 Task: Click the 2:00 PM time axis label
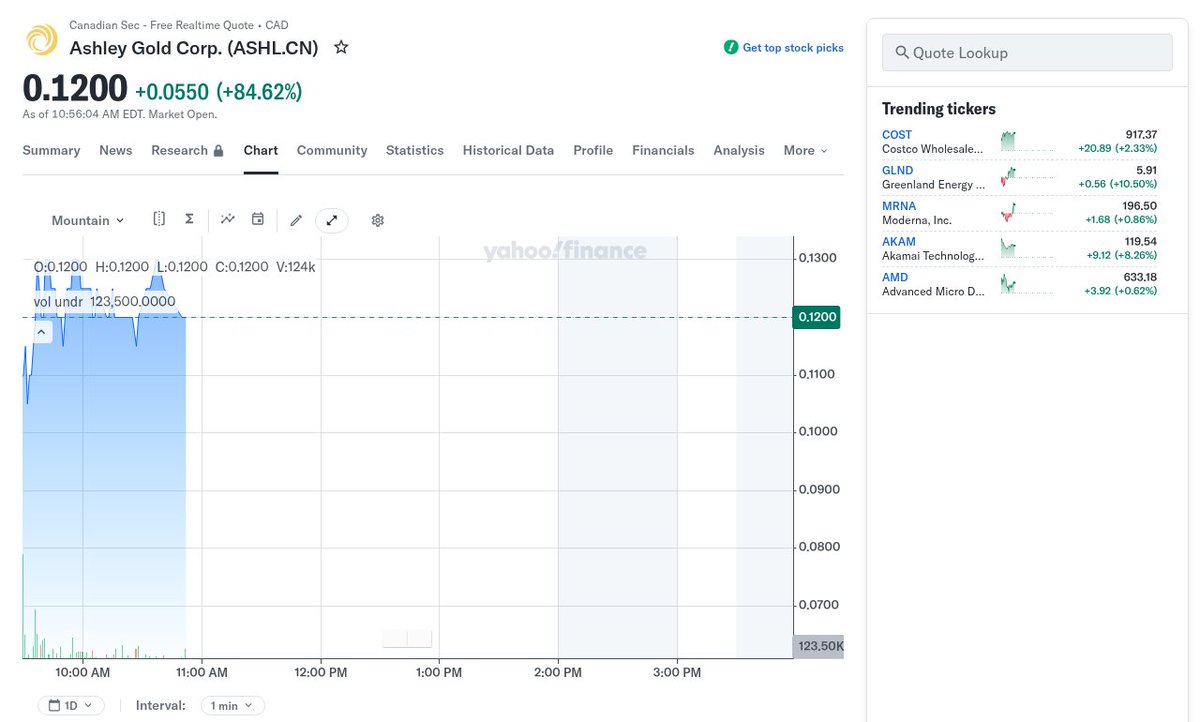558,673
